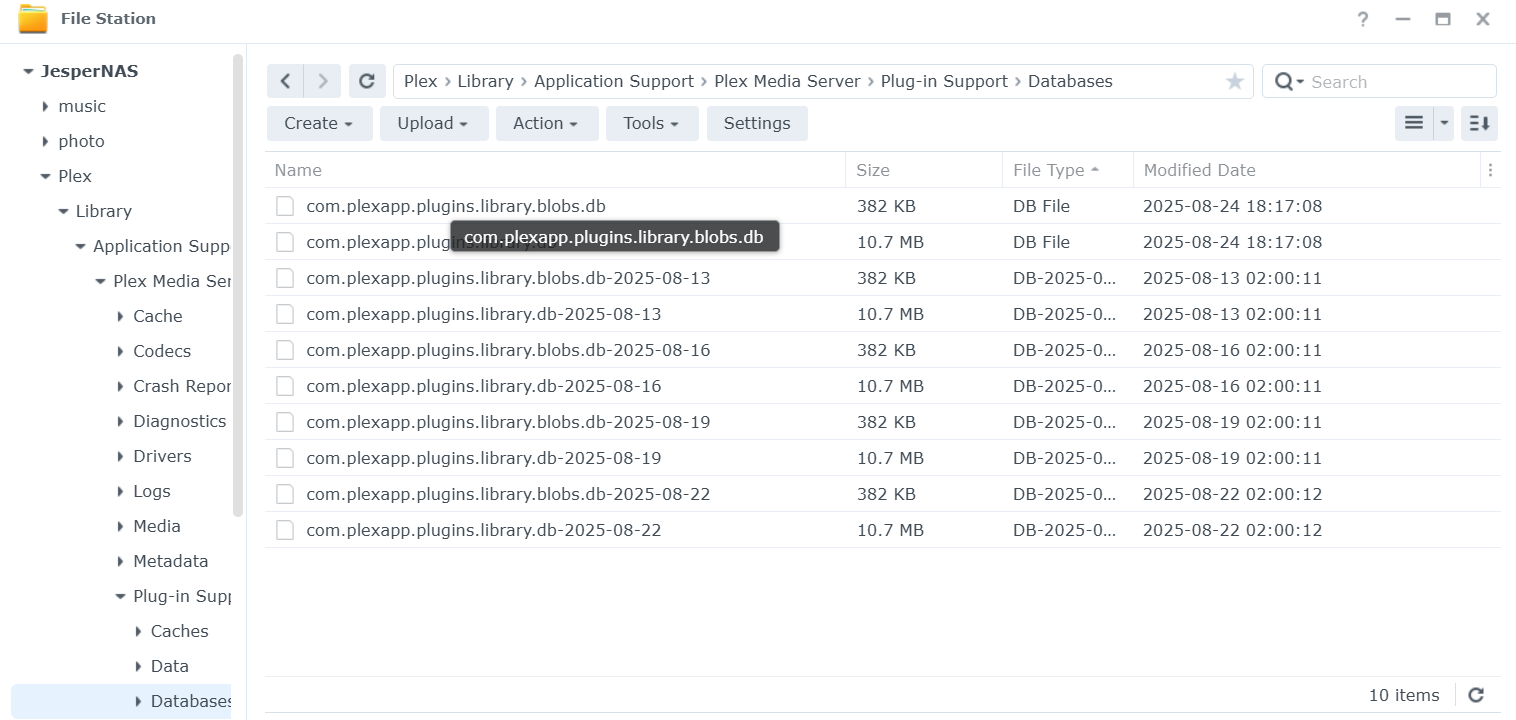
Task: Tick checkbox for com.plexapp.plugins.library.blobs.db
Action: click(285, 206)
